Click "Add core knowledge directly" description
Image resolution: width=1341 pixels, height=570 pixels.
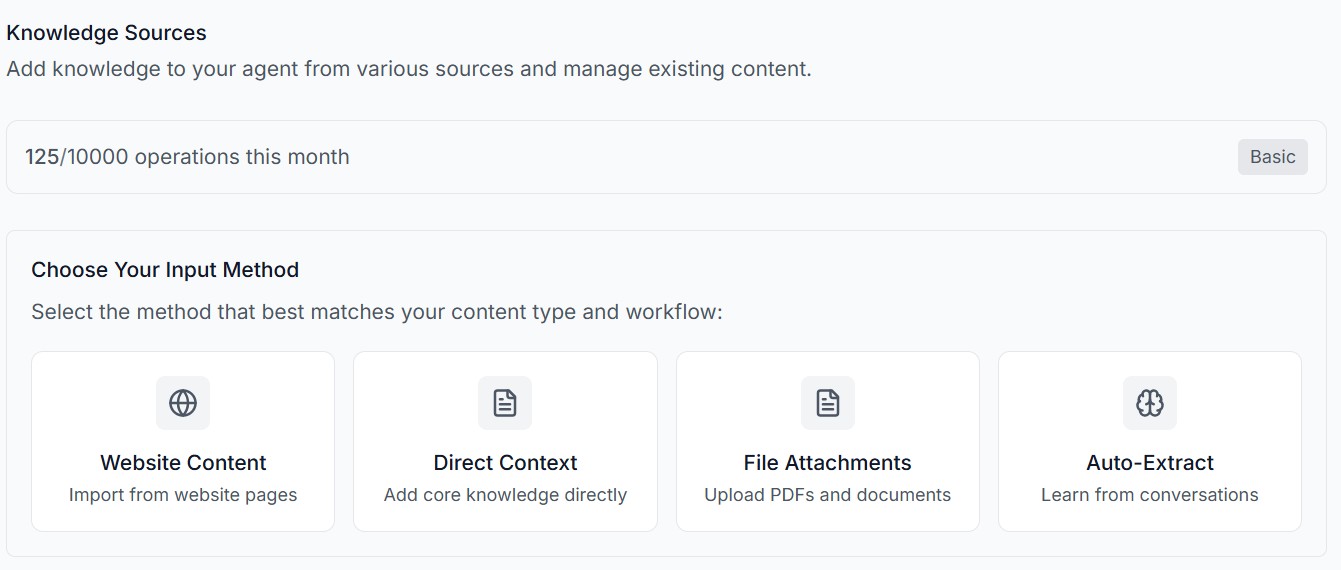[x=505, y=495]
